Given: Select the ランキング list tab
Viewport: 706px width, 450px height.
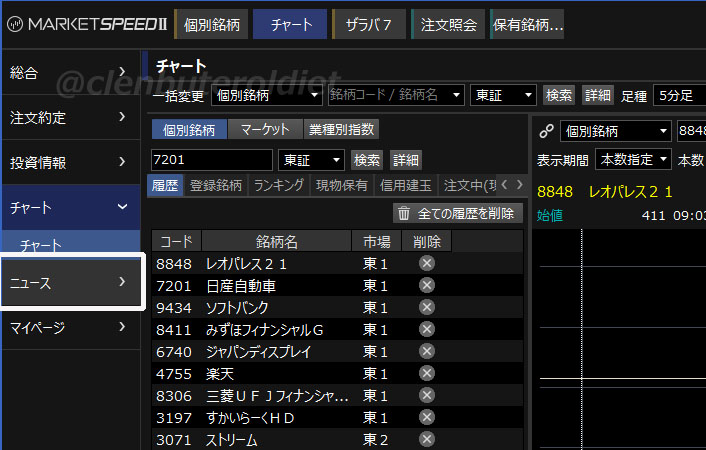Looking at the screenshot, I should pos(279,185).
